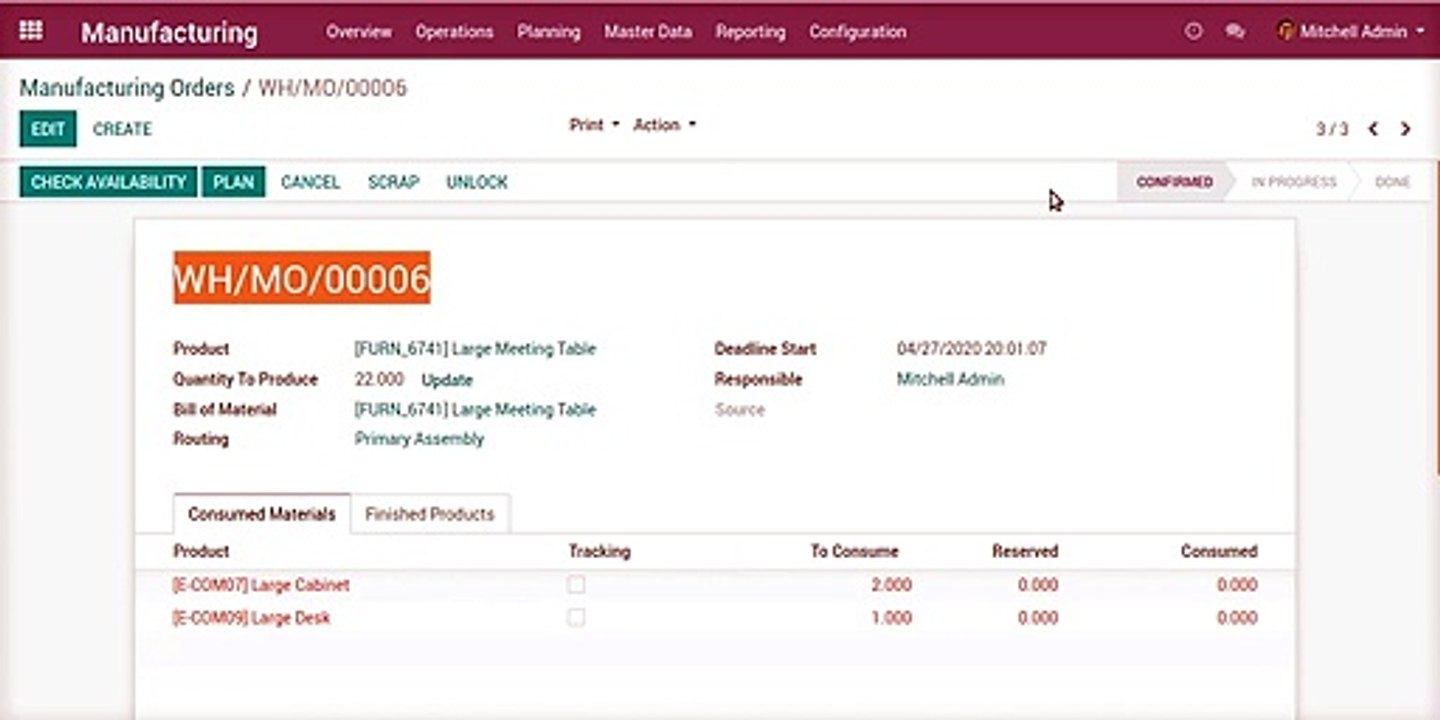This screenshot has width=1440, height=720.
Task: Click Manufacturing app title
Action: (169, 33)
